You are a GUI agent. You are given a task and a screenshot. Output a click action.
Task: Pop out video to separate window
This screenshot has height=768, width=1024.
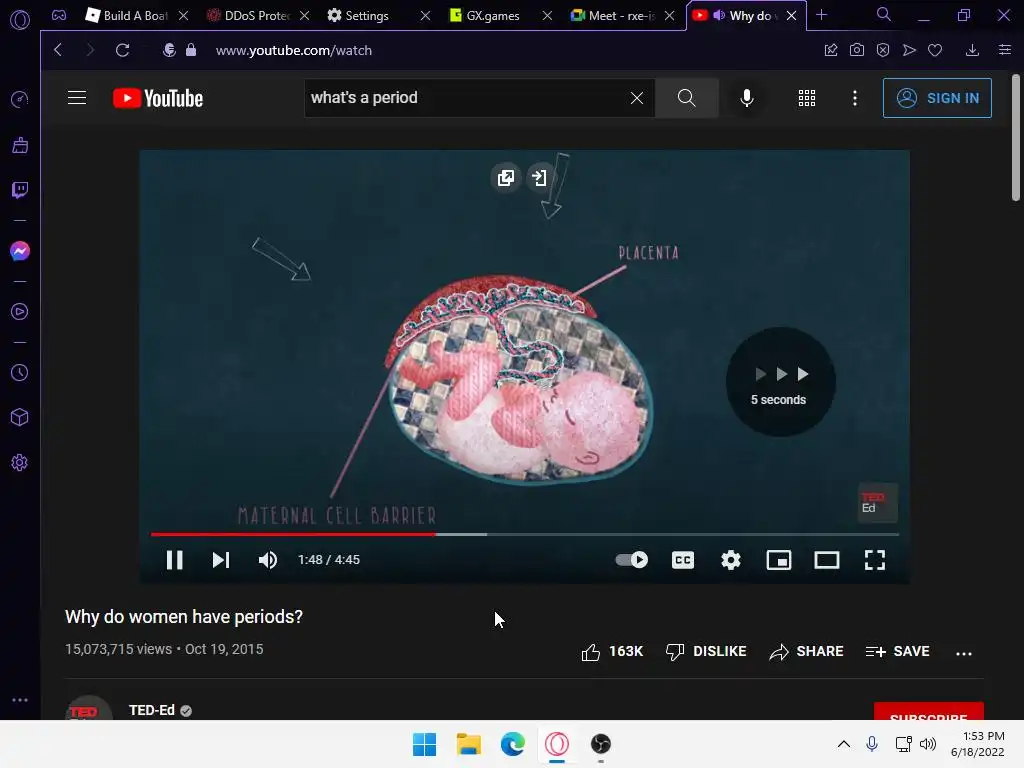pos(505,178)
